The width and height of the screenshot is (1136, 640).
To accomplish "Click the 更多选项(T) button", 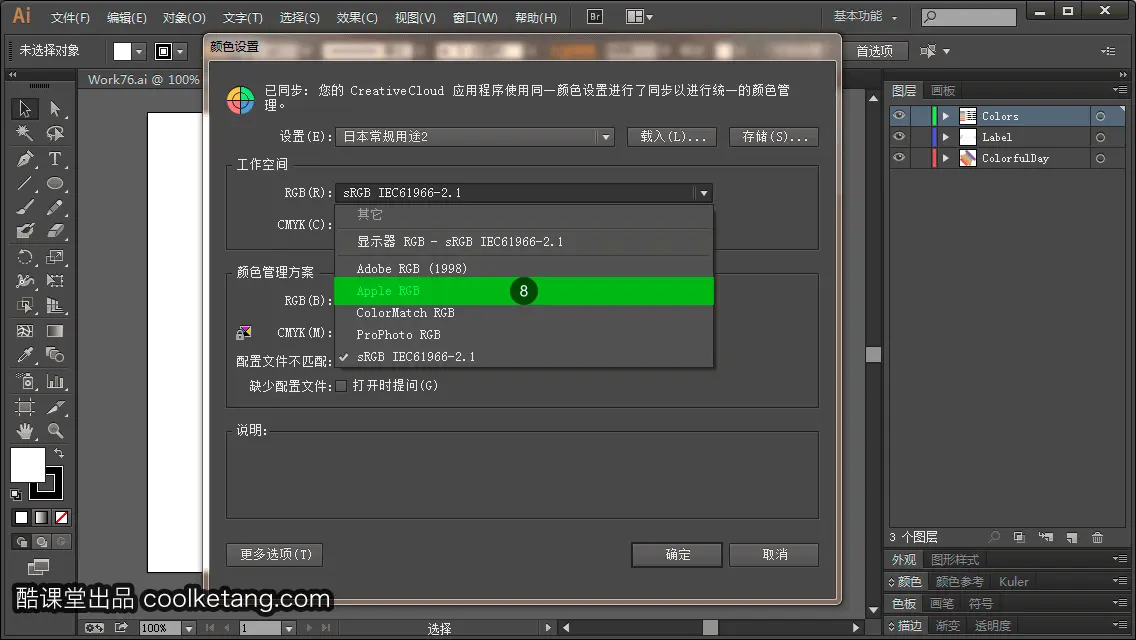I will click(x=275, y=554).
